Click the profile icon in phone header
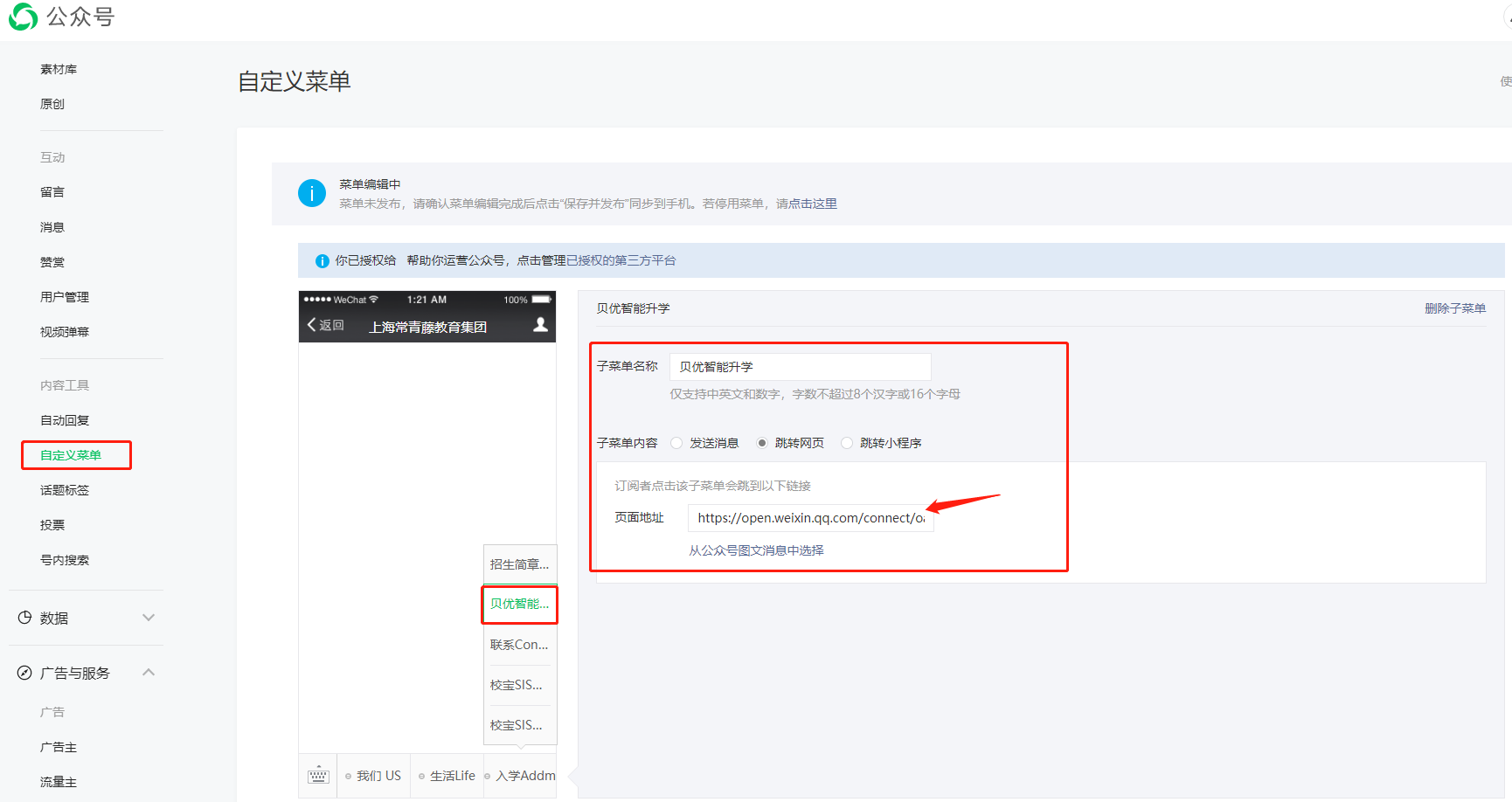Screen dimensions: 1512x802 pos(540,325)
